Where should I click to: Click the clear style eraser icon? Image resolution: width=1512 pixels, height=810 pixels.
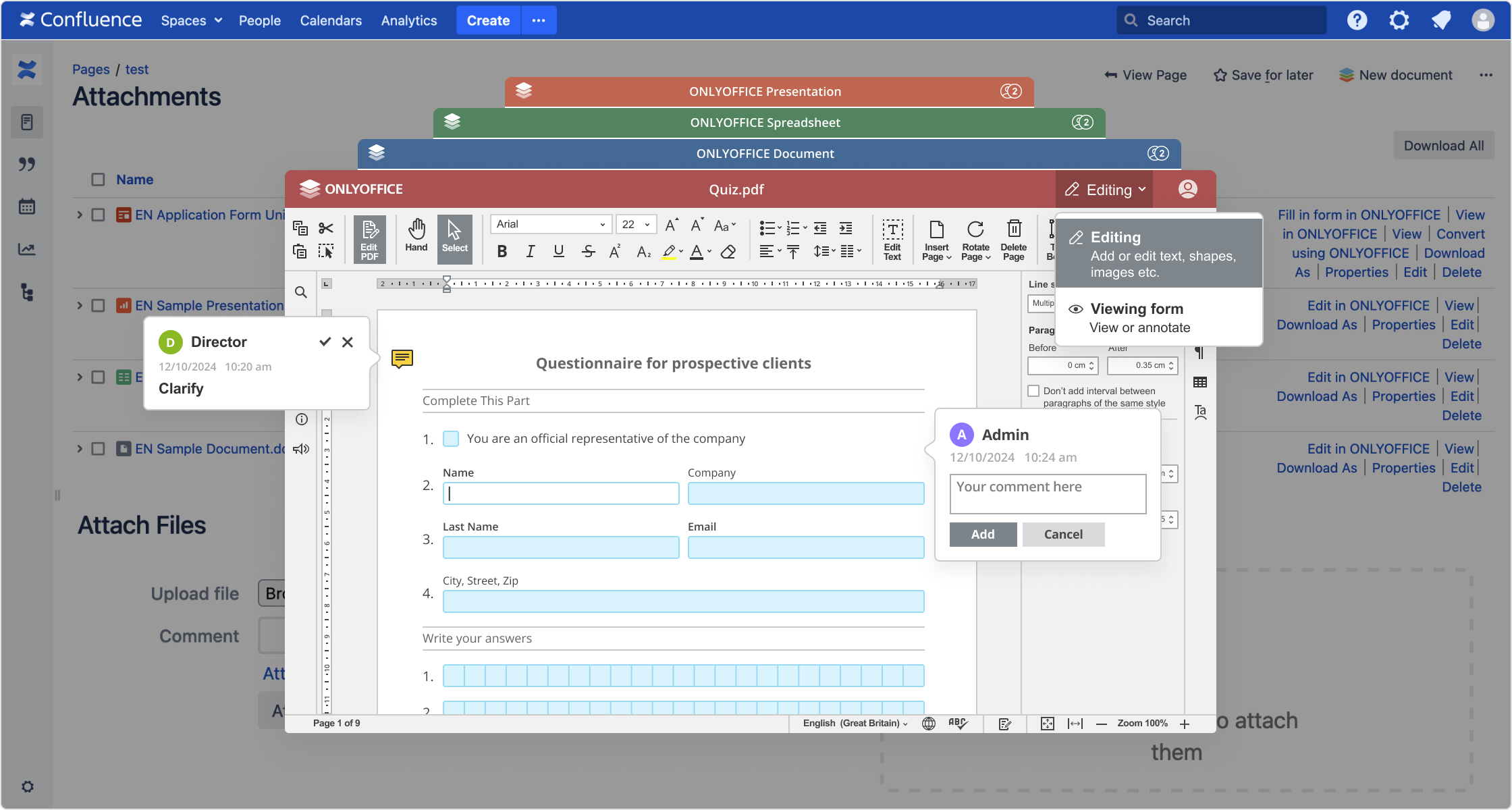click(728, 252)
